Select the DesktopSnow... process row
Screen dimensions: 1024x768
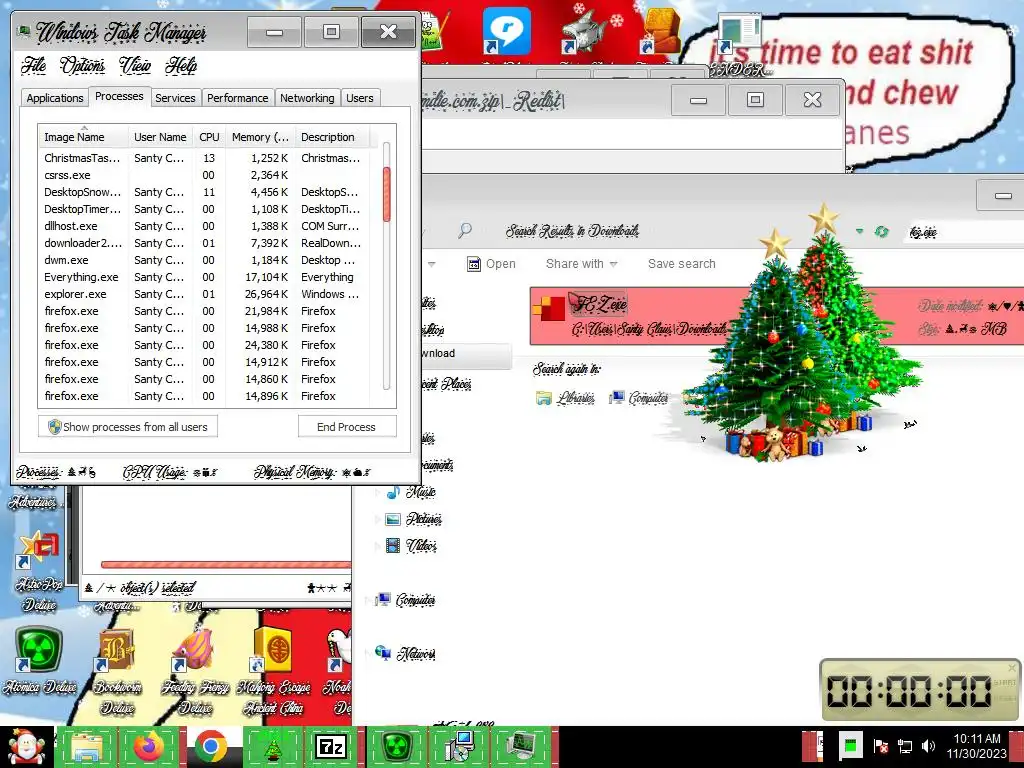pos(204,192)
